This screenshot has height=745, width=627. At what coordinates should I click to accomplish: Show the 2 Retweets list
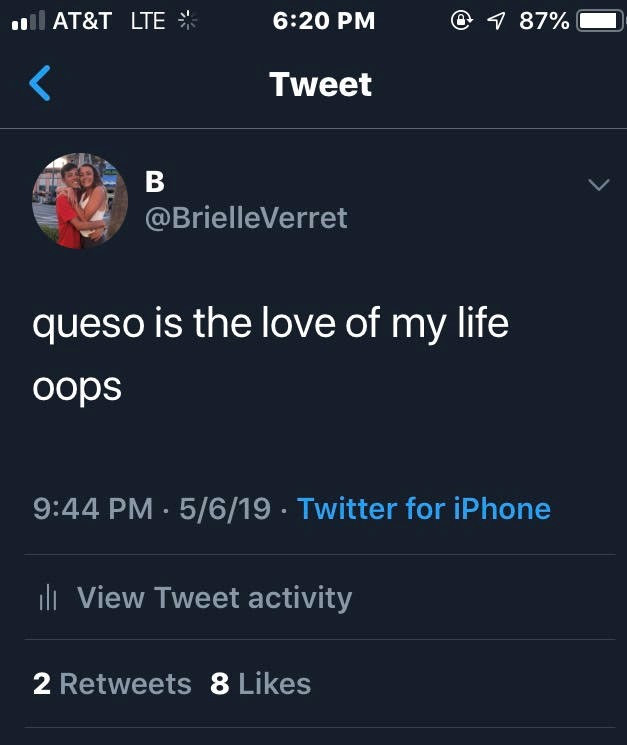(112, 684)
